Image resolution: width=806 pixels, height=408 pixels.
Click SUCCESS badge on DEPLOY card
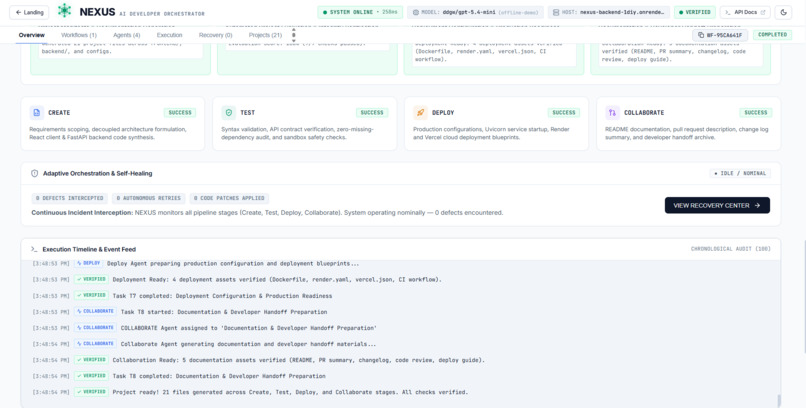pos(564,113)
